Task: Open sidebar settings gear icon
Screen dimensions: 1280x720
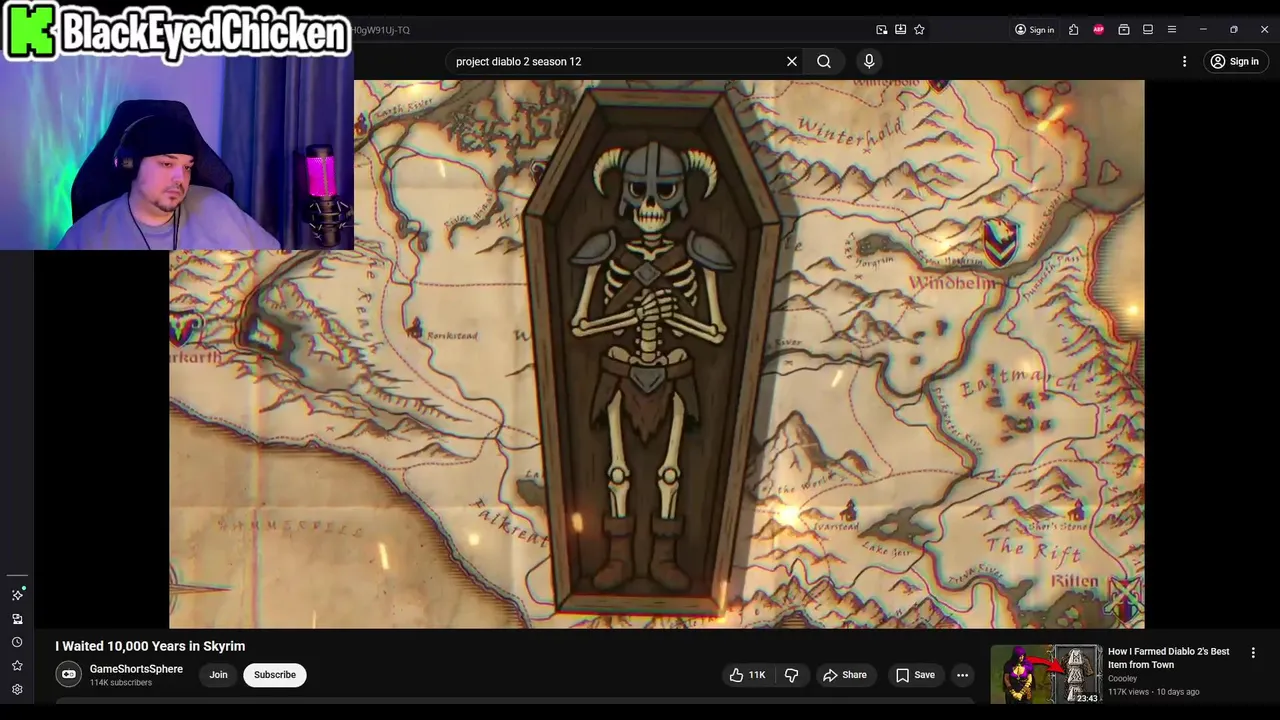Action: pos(17,689)
